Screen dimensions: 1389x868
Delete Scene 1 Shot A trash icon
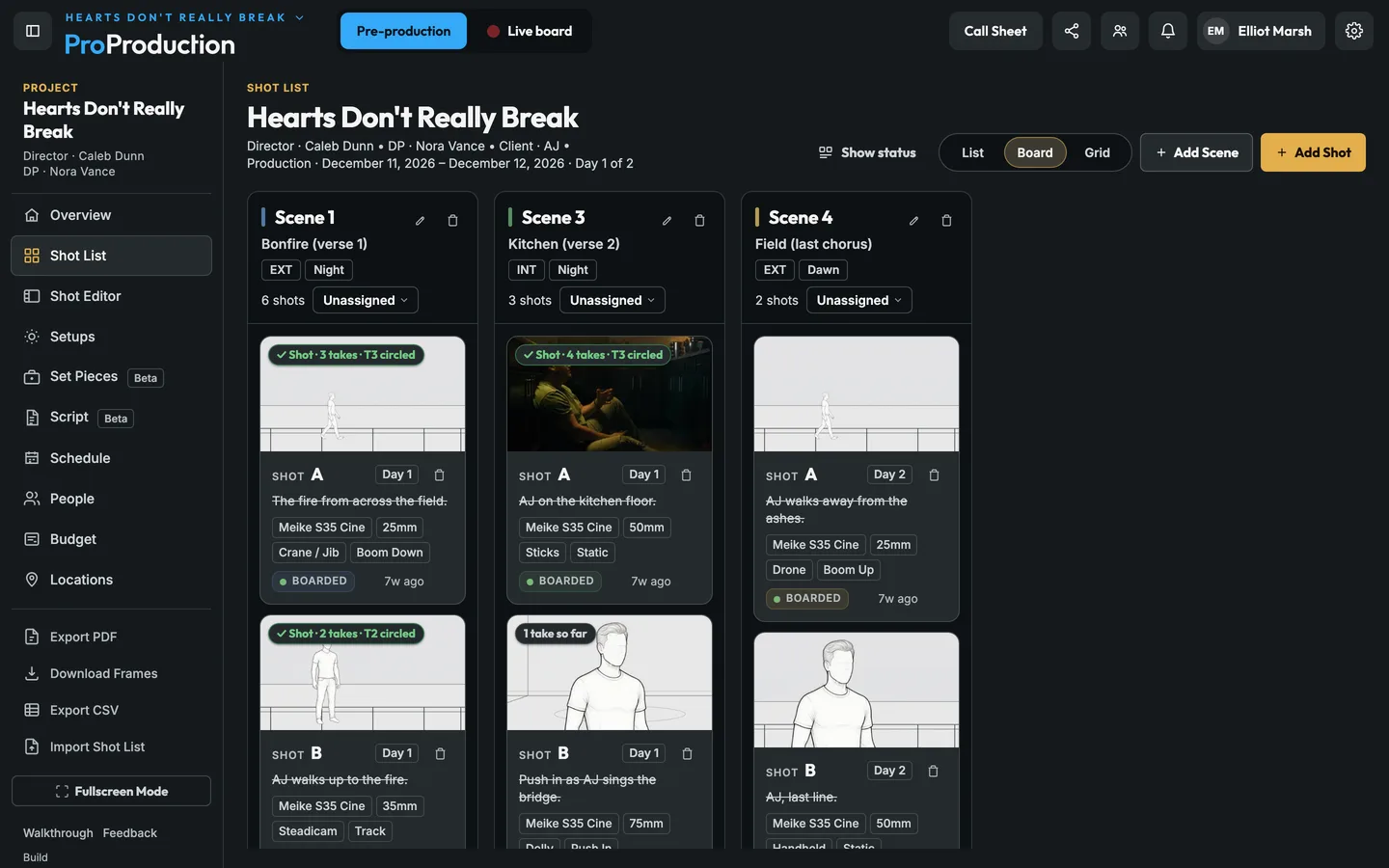440,475
